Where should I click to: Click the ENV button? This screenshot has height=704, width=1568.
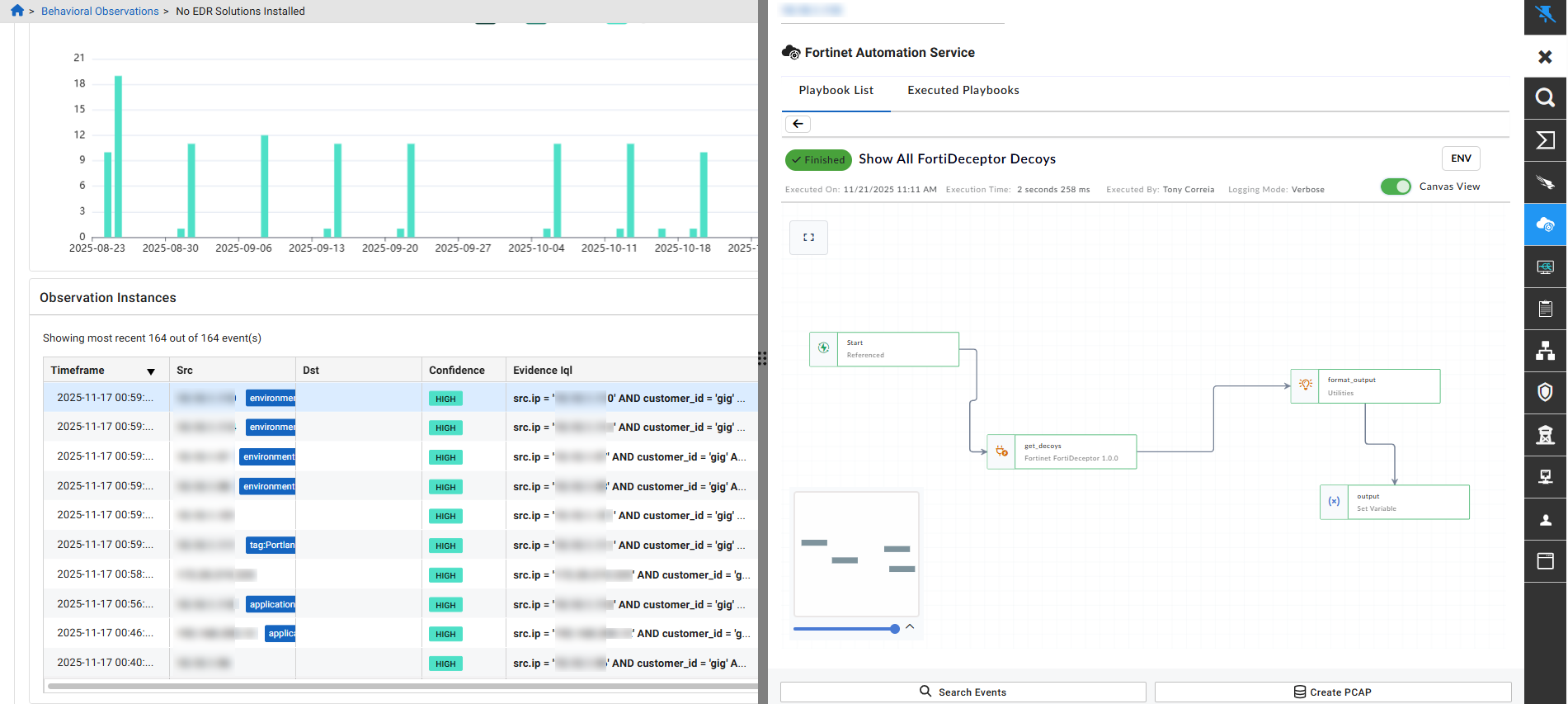1461,158
